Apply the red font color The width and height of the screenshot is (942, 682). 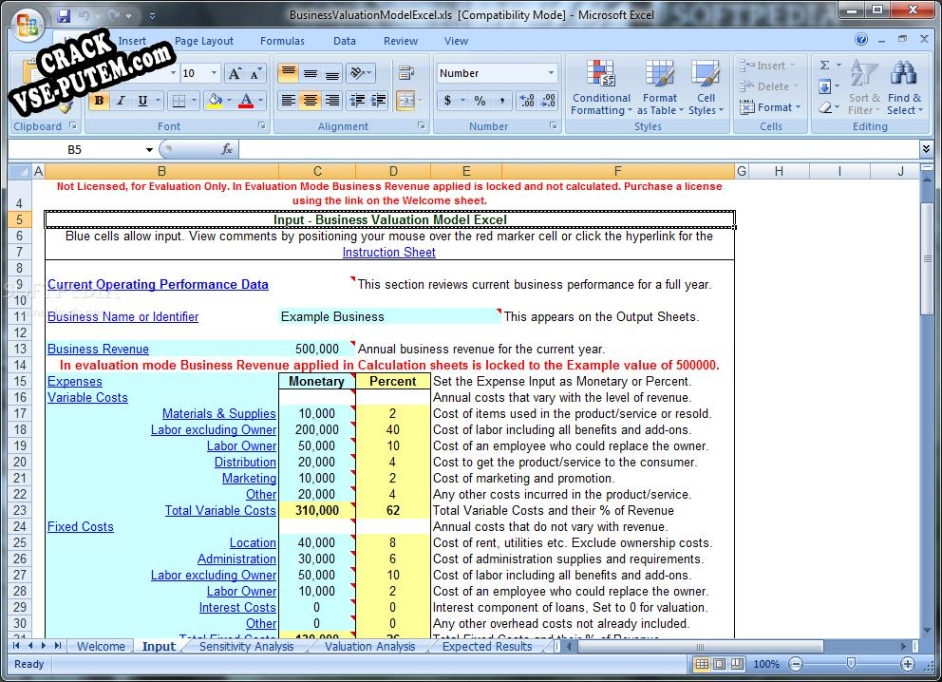tap(246, 100)
